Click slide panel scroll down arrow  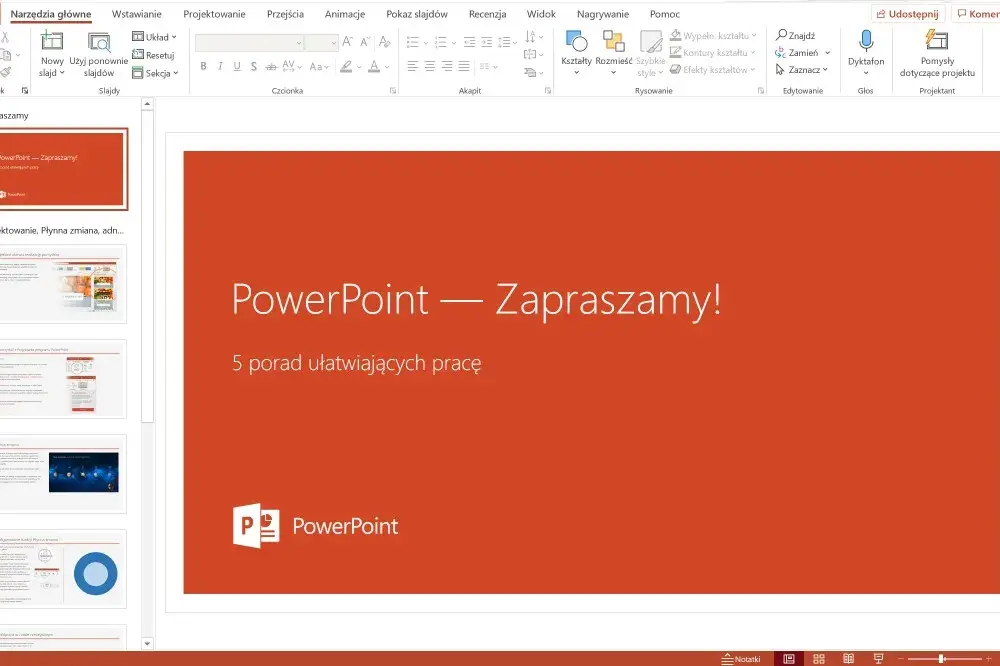pos(147,644)
